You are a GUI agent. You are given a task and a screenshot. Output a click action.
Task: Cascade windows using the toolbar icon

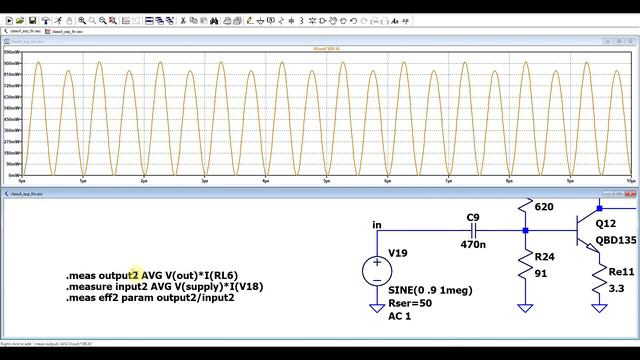click(x=160, y=20)
